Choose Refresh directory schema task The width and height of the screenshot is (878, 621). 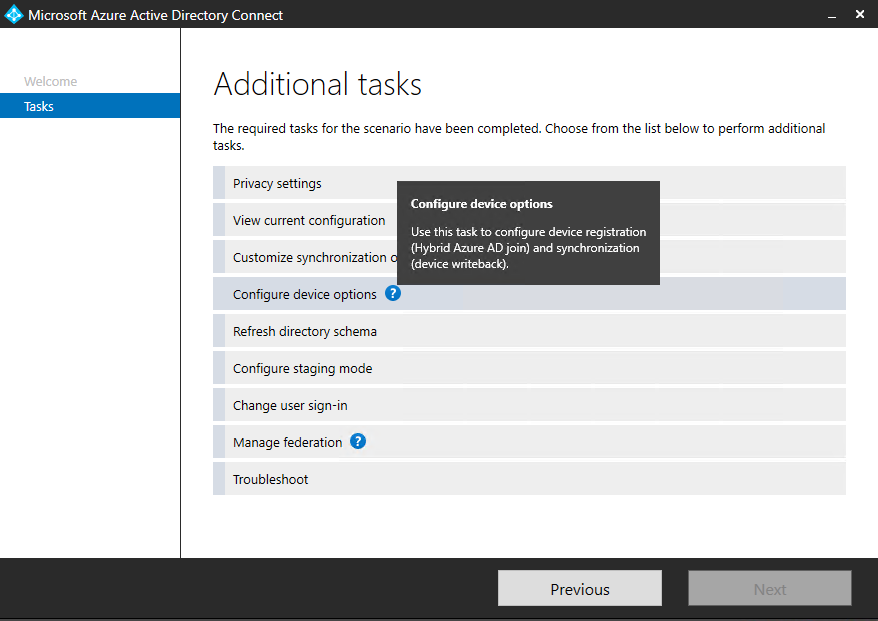529,331
